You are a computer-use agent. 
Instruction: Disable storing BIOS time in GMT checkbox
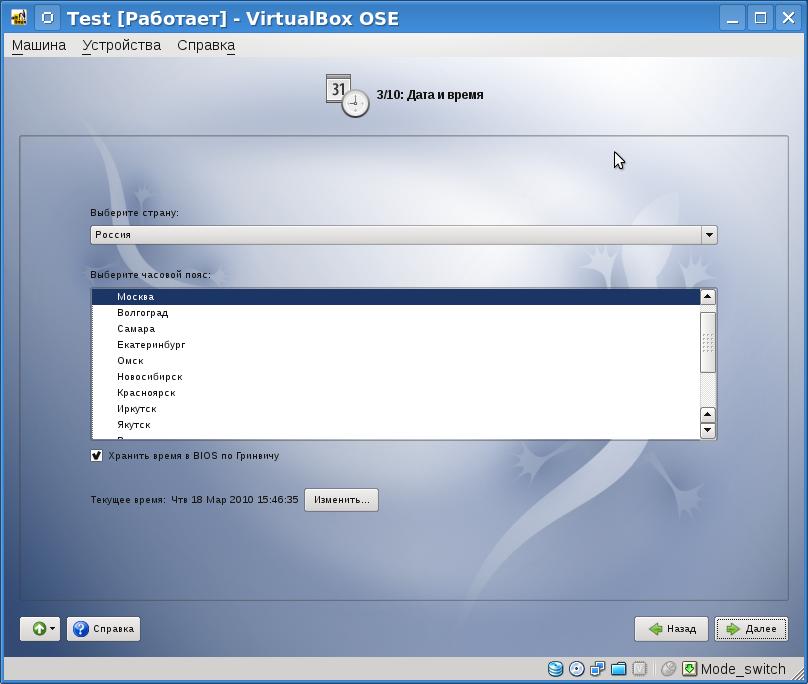click(97, 456)
